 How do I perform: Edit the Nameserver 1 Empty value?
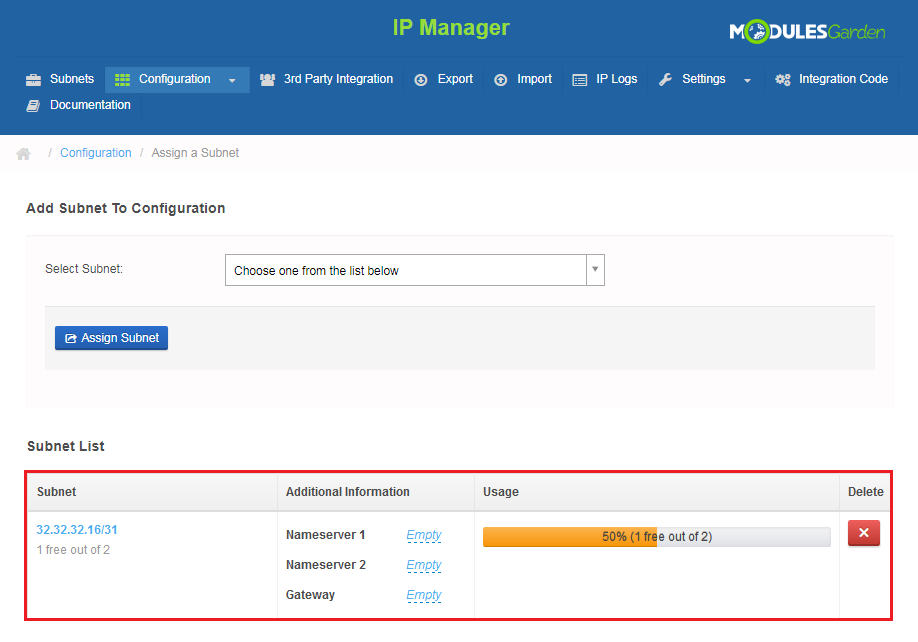pyautogui.click(x=424, y=535)
